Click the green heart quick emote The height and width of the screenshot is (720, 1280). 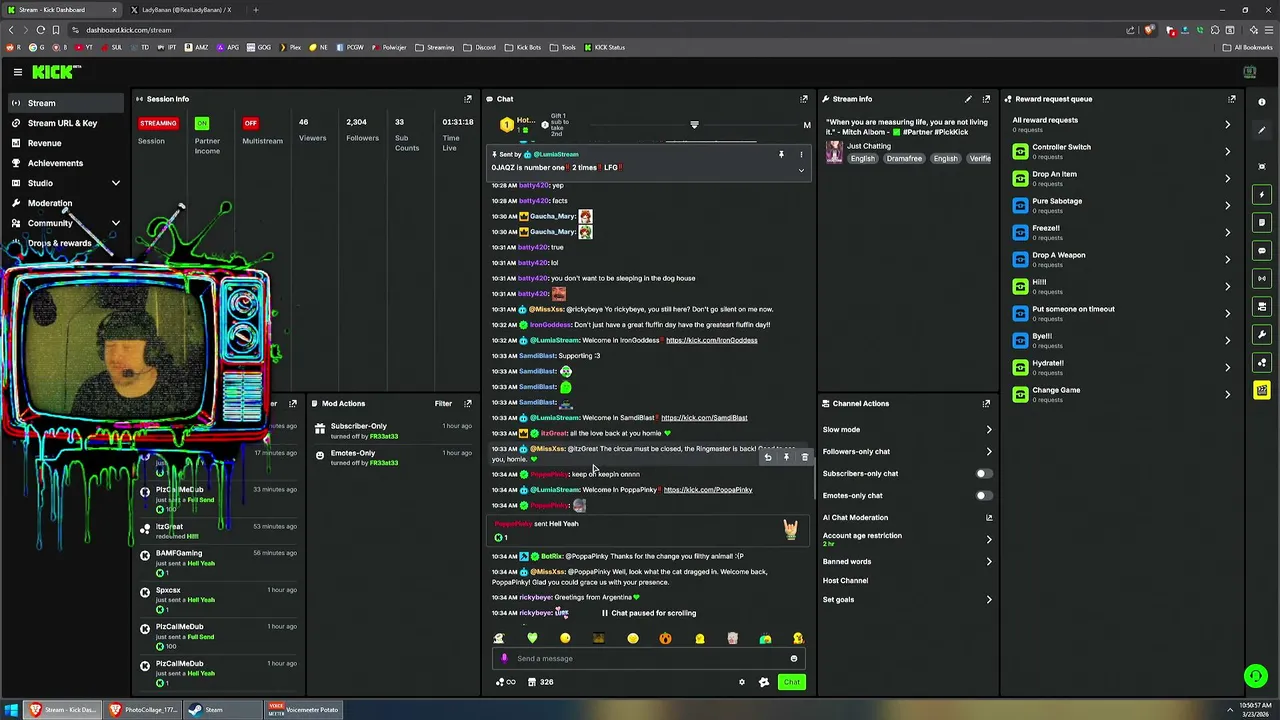pos(532,638)
